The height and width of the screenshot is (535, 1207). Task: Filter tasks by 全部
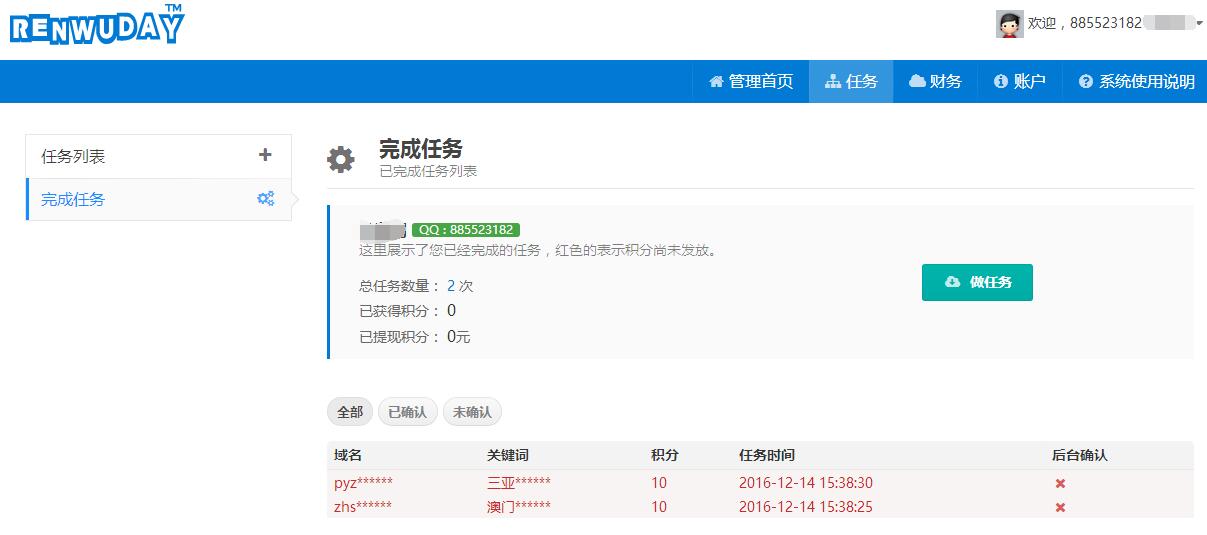(x=350, y=412)
